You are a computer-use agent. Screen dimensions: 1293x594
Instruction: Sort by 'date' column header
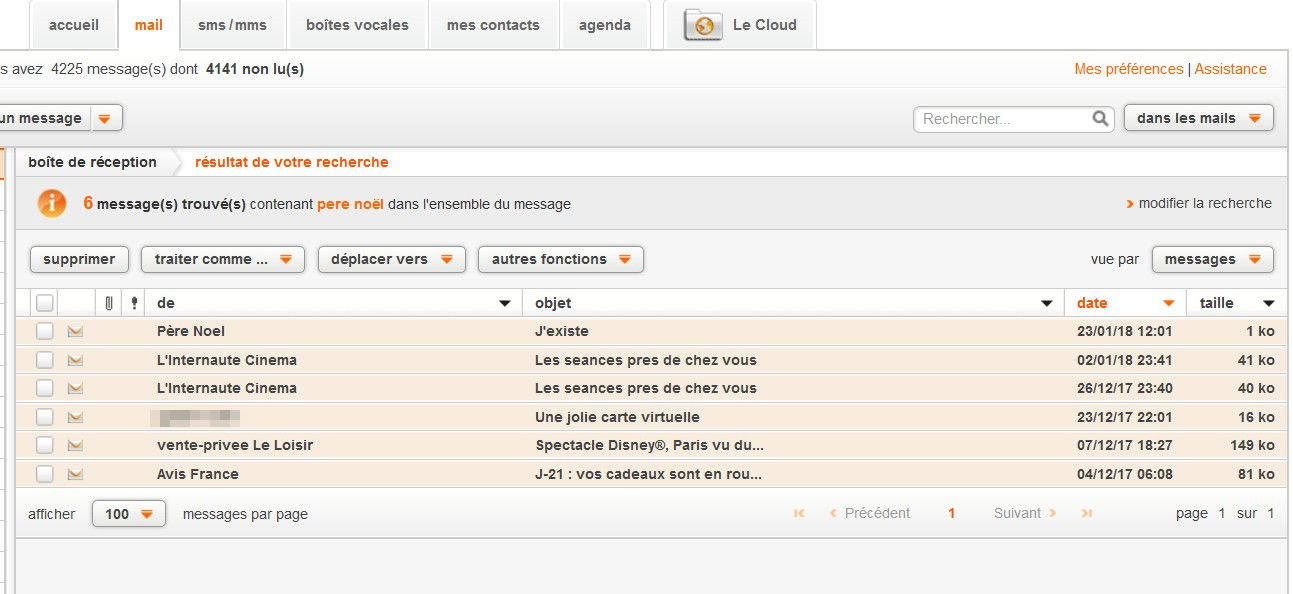click(x=1125, y=303)
